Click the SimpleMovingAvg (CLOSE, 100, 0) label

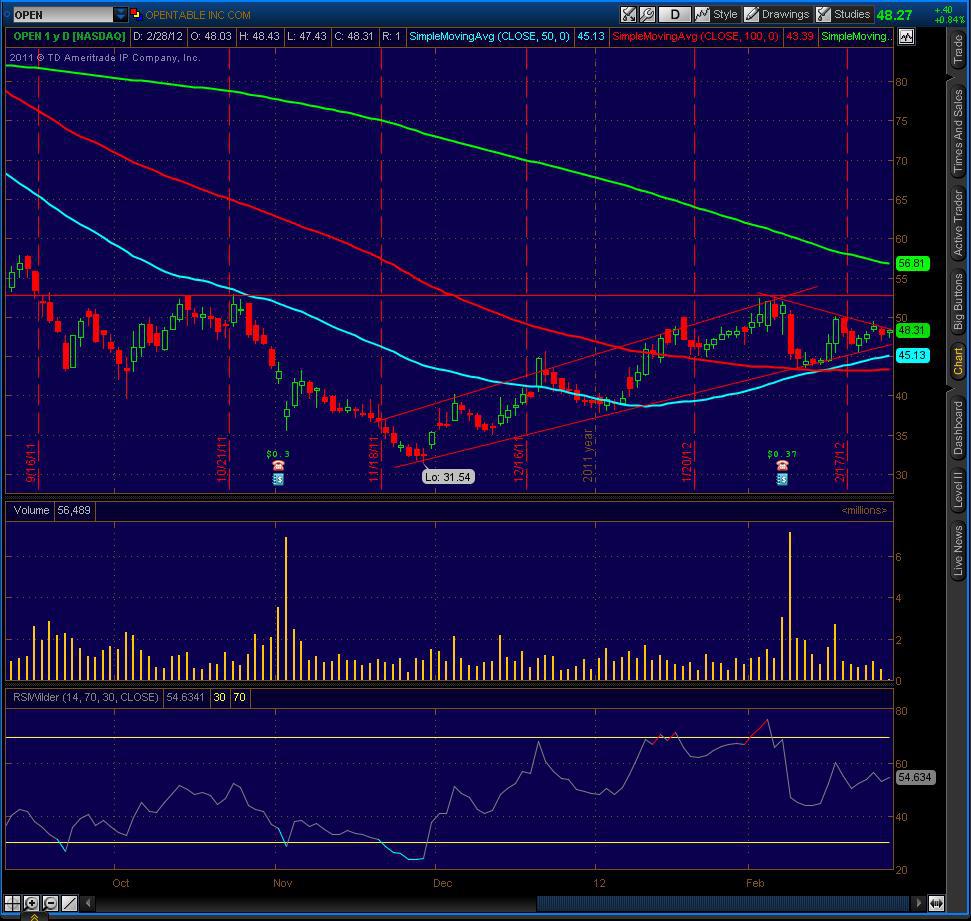click(x=695, y=37)
